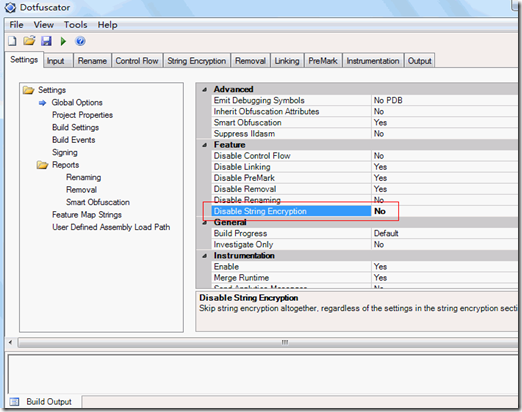522x412 pixels.
Task: Select the Settings root tree node
Action: point(52,90)
